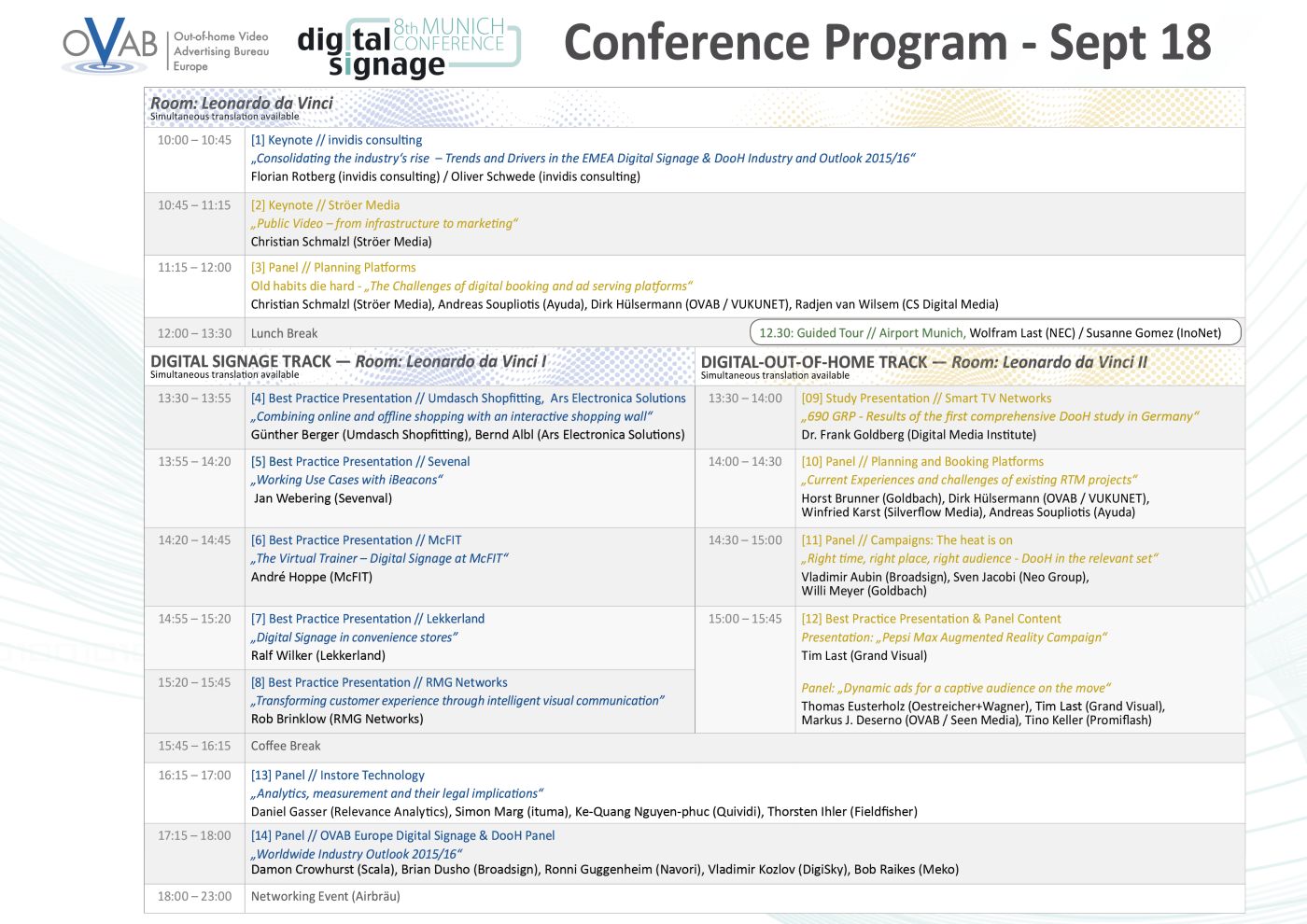This screenshot has width=1307, height=924.
Task: Click '[10] Panel // Planning and Booking Platforms'
Action: 922,461
